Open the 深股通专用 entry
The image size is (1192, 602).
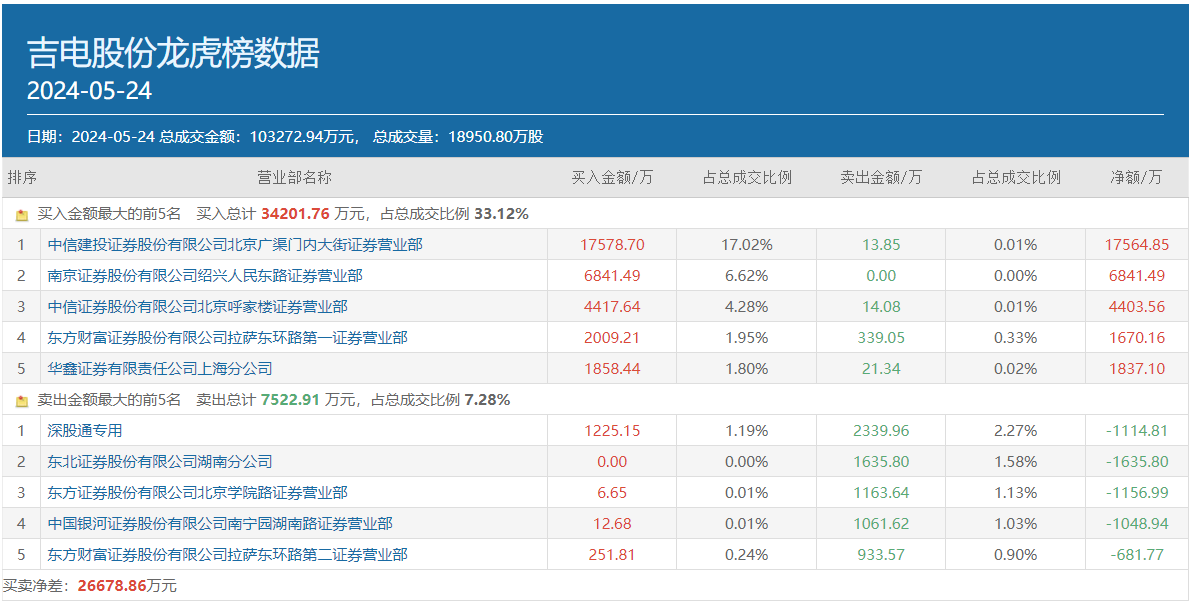pyautogui.click(x=85, y=431)
